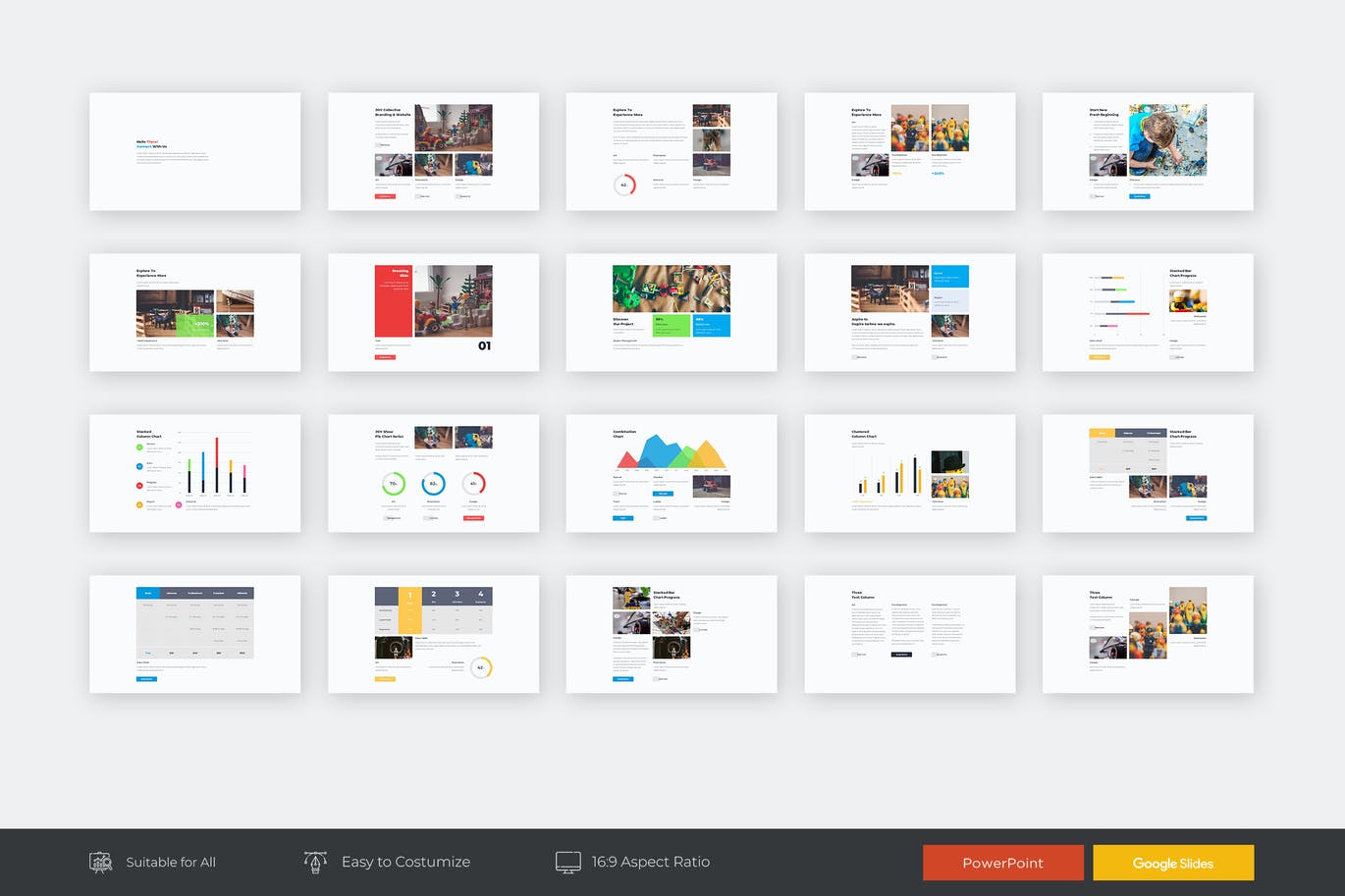Screen dimensions: 1345x896
Task: Select the numbered table slide with yellow column
Action: (x=433, y=634)
